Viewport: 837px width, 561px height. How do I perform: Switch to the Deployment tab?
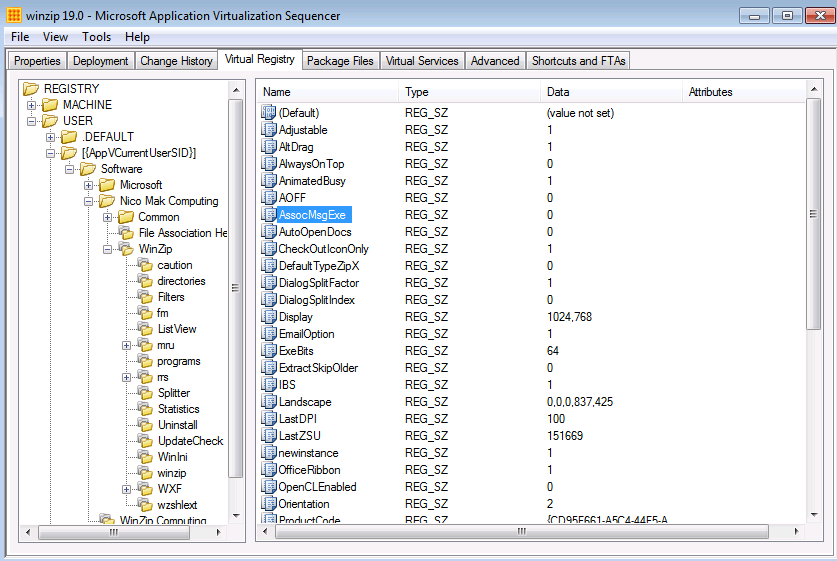(x=100, y=61)
